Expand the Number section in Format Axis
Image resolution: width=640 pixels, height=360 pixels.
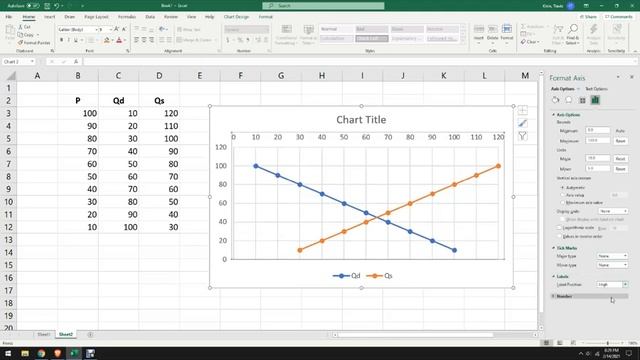589,296
